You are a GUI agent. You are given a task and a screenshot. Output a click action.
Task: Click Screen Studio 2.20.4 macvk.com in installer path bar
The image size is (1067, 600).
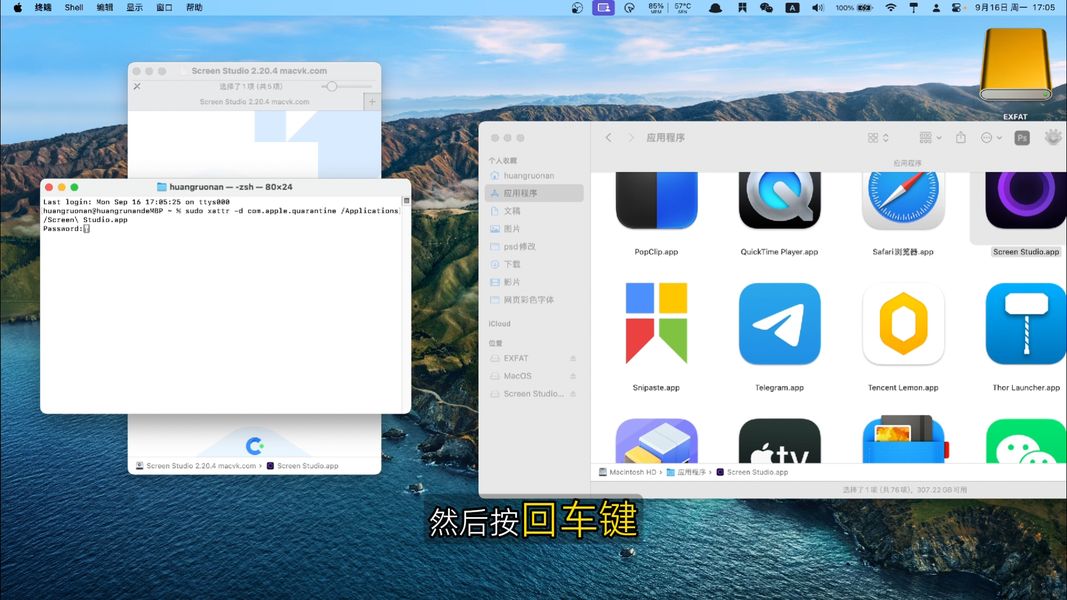(x=196, y=466)
